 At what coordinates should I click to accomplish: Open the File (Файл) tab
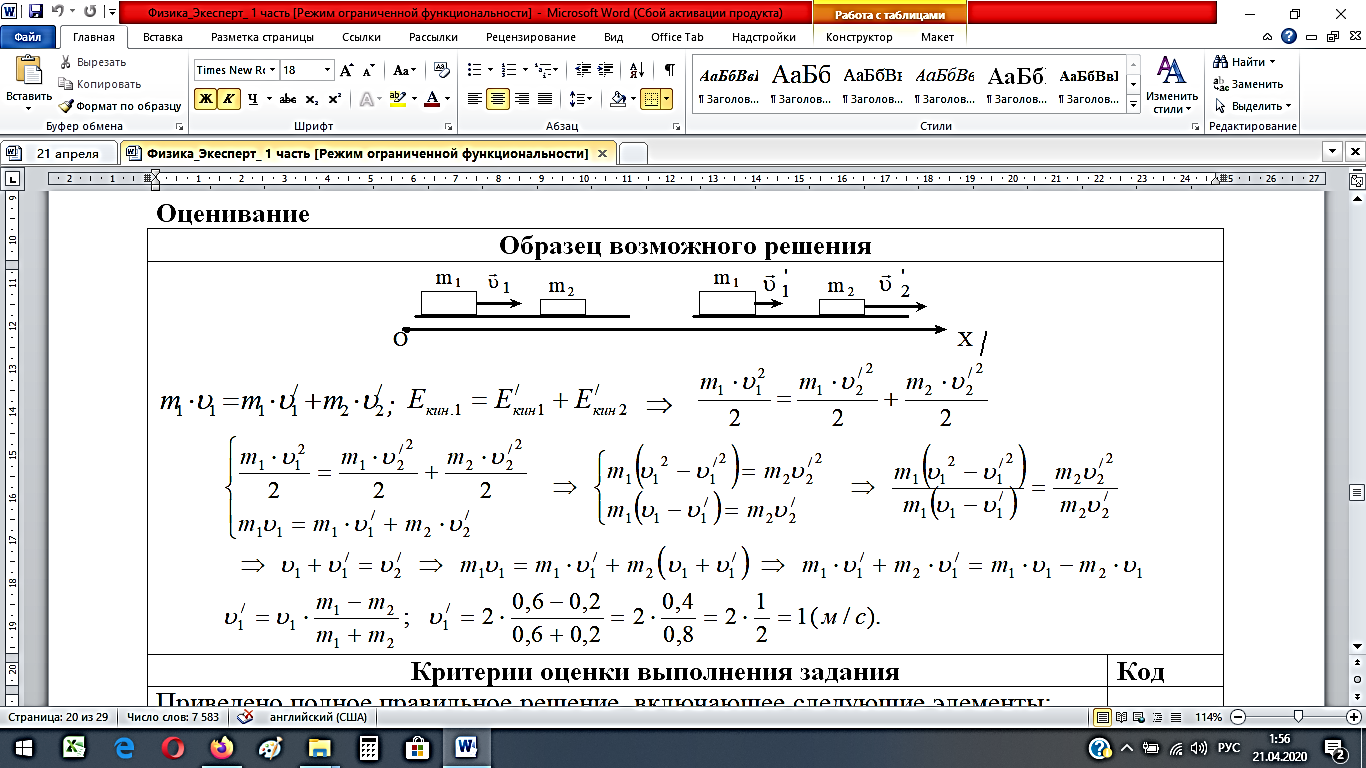(x=27, y=37)
